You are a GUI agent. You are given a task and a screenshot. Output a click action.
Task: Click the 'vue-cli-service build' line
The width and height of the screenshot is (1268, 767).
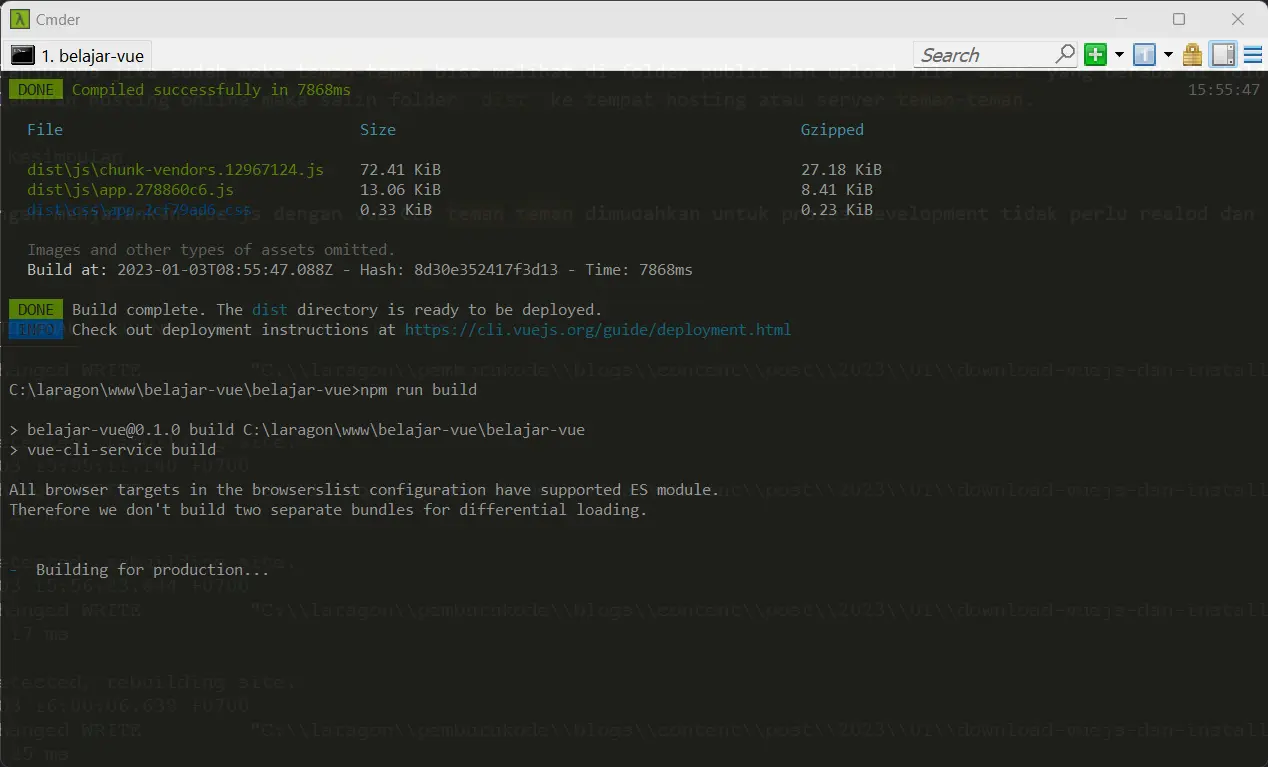click(112, 450)
